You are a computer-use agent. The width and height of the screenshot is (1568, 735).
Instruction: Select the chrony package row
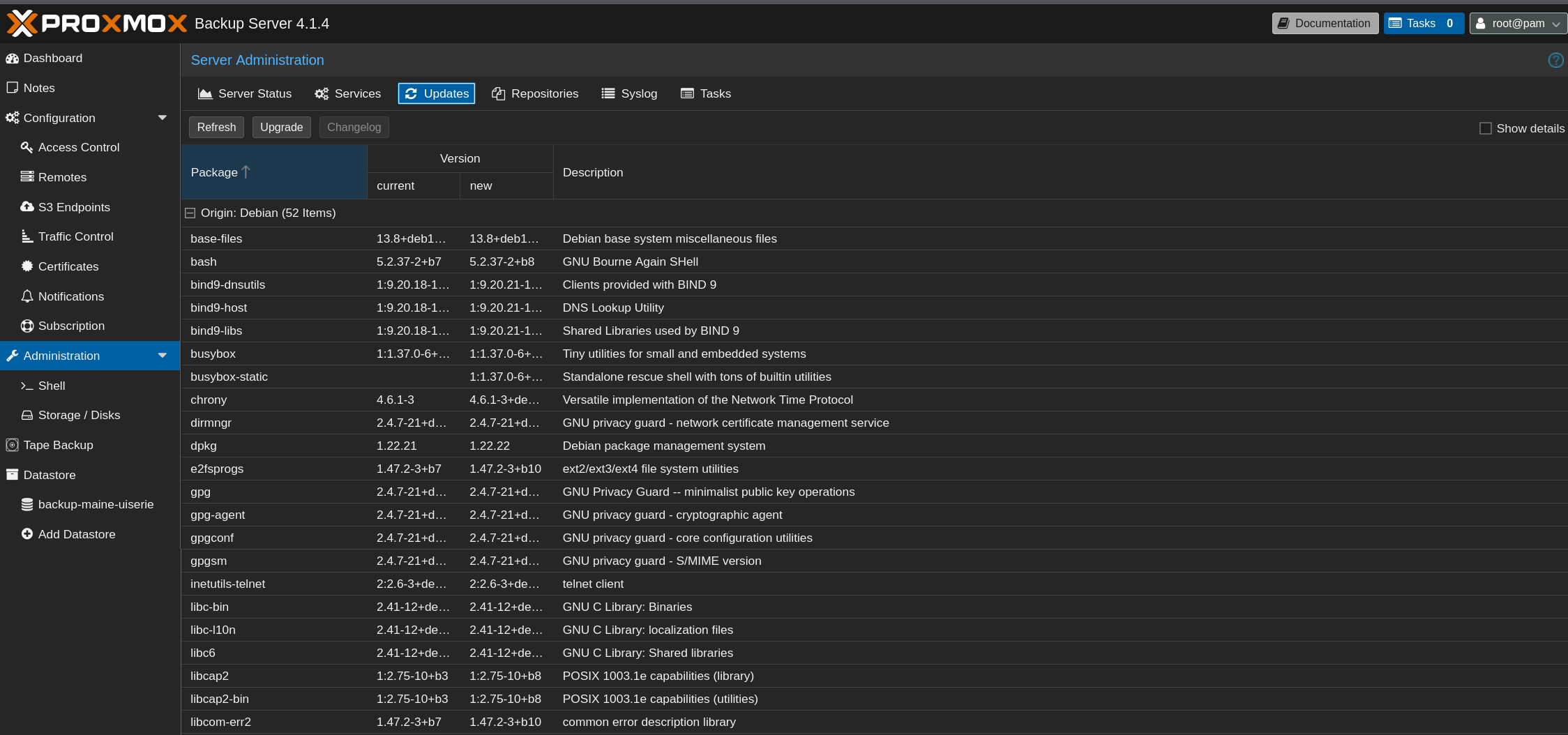click(875, 400)
